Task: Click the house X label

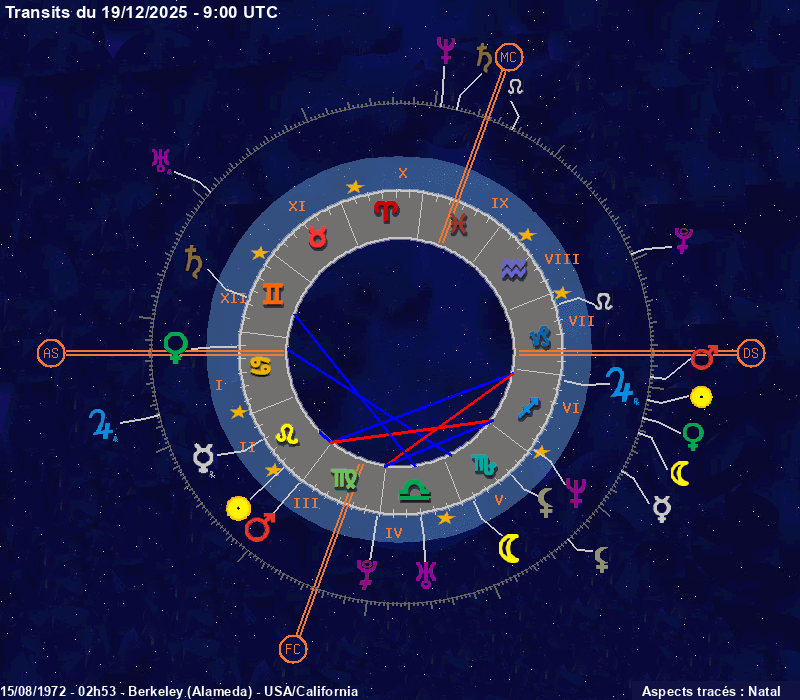Action: [403, 173]
